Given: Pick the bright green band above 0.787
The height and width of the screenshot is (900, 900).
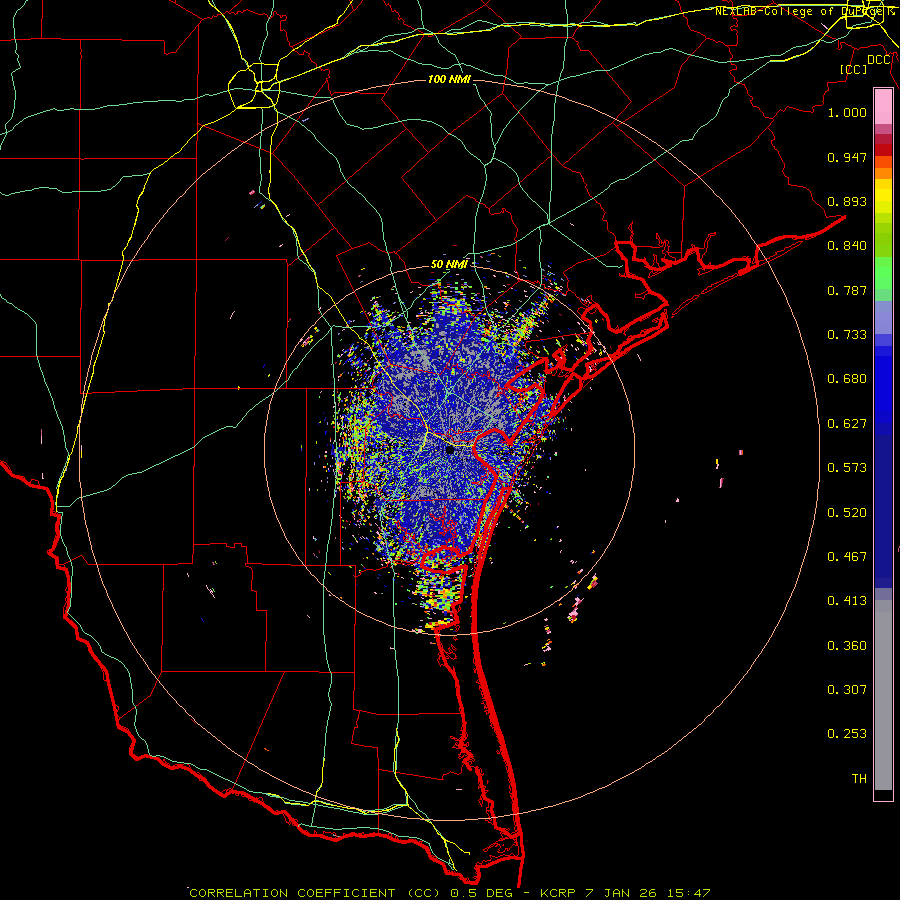Looking at the screenshot, I should coord(883,273).
